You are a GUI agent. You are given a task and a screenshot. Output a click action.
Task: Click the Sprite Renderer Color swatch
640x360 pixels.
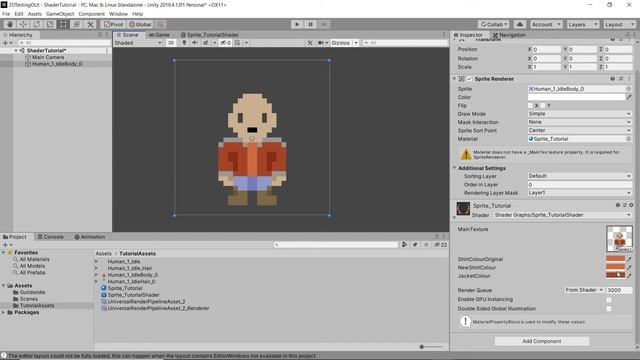pos(576,97)
